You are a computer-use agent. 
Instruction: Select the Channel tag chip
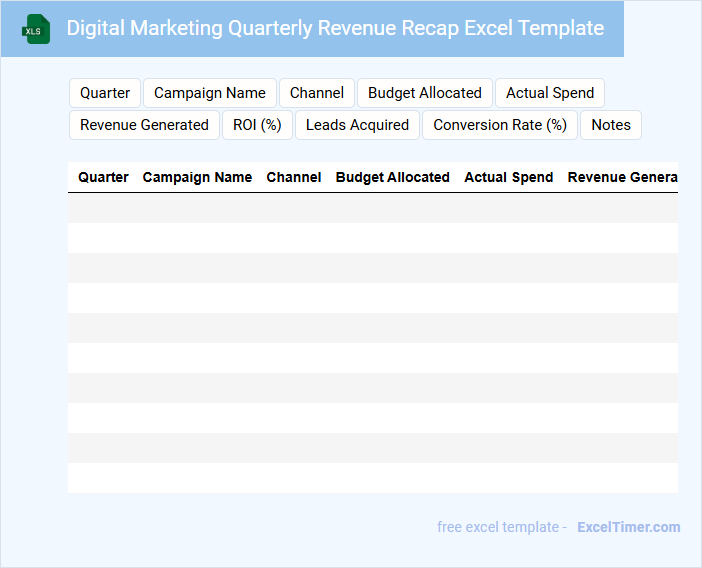[x=317, y=93]
